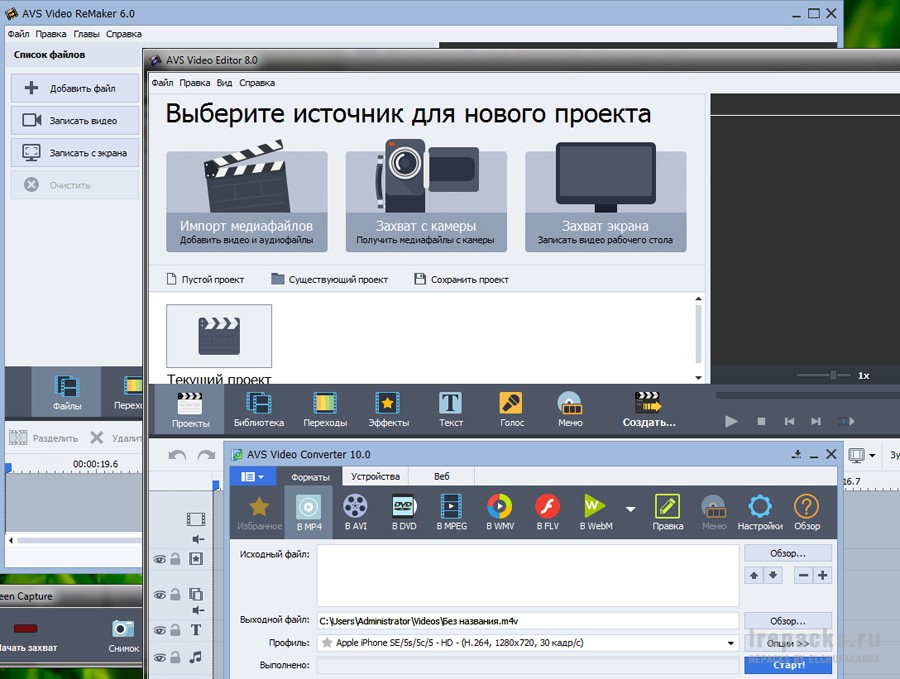Open the Voice (Голос) recorder
900x679 pixels.
click(x=511, y=409)
